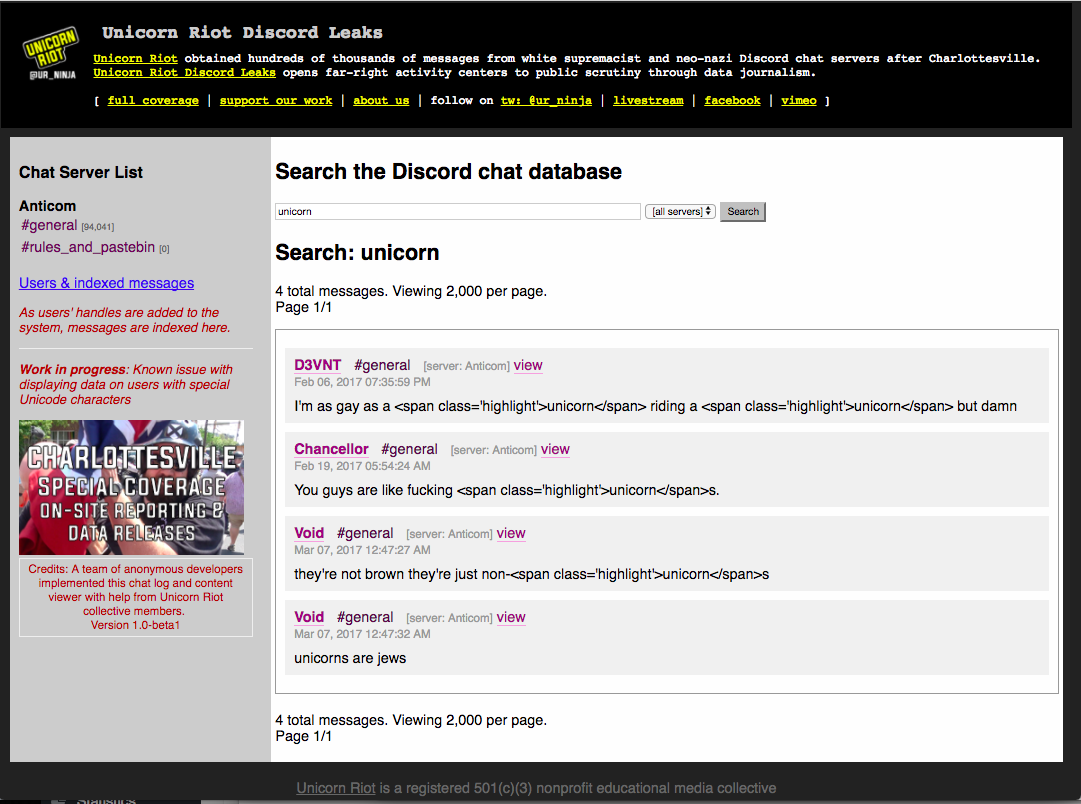Select the #general channel in sidebar
This screenshot has width=1081, height=804.
(x=49, y=226)
